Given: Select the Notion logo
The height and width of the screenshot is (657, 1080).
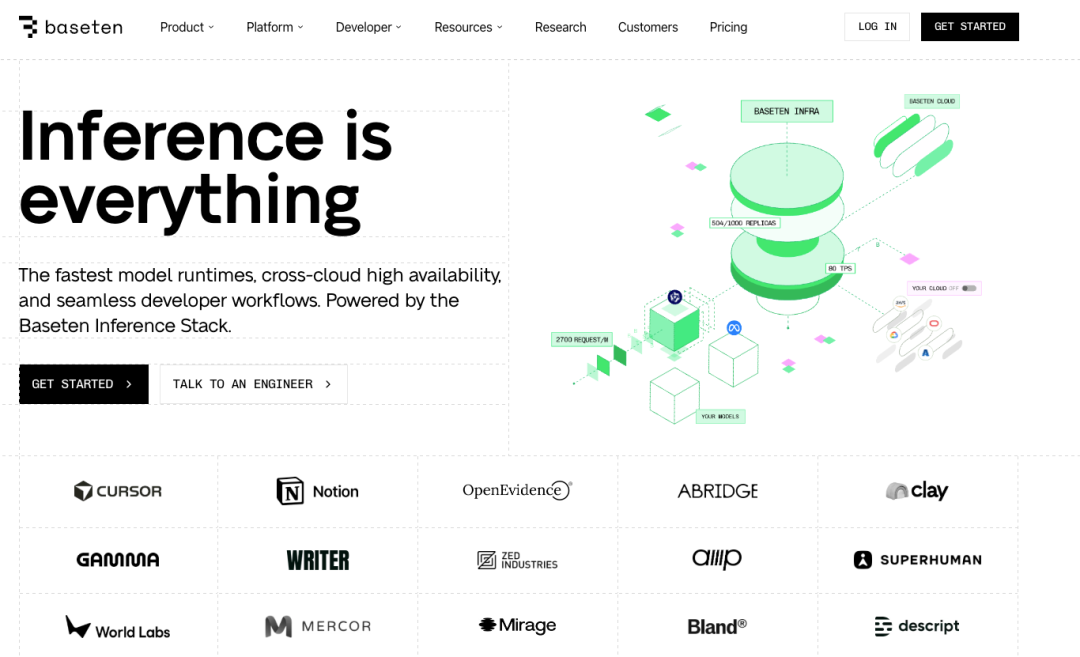Looking at the screenshot, I should click(318, 491).
